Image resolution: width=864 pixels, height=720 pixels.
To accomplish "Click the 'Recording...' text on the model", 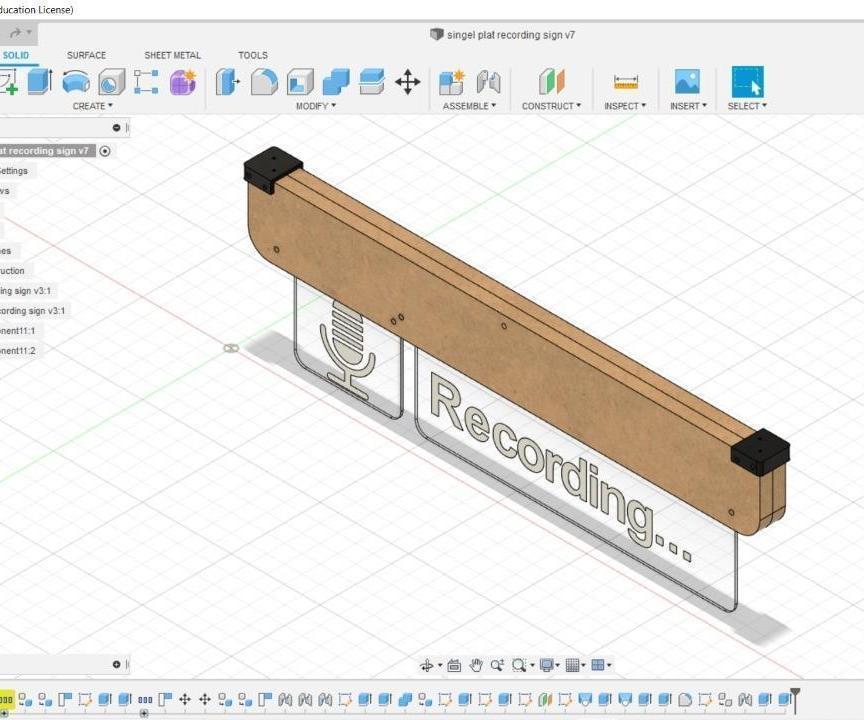I will (x=559, y=467).
